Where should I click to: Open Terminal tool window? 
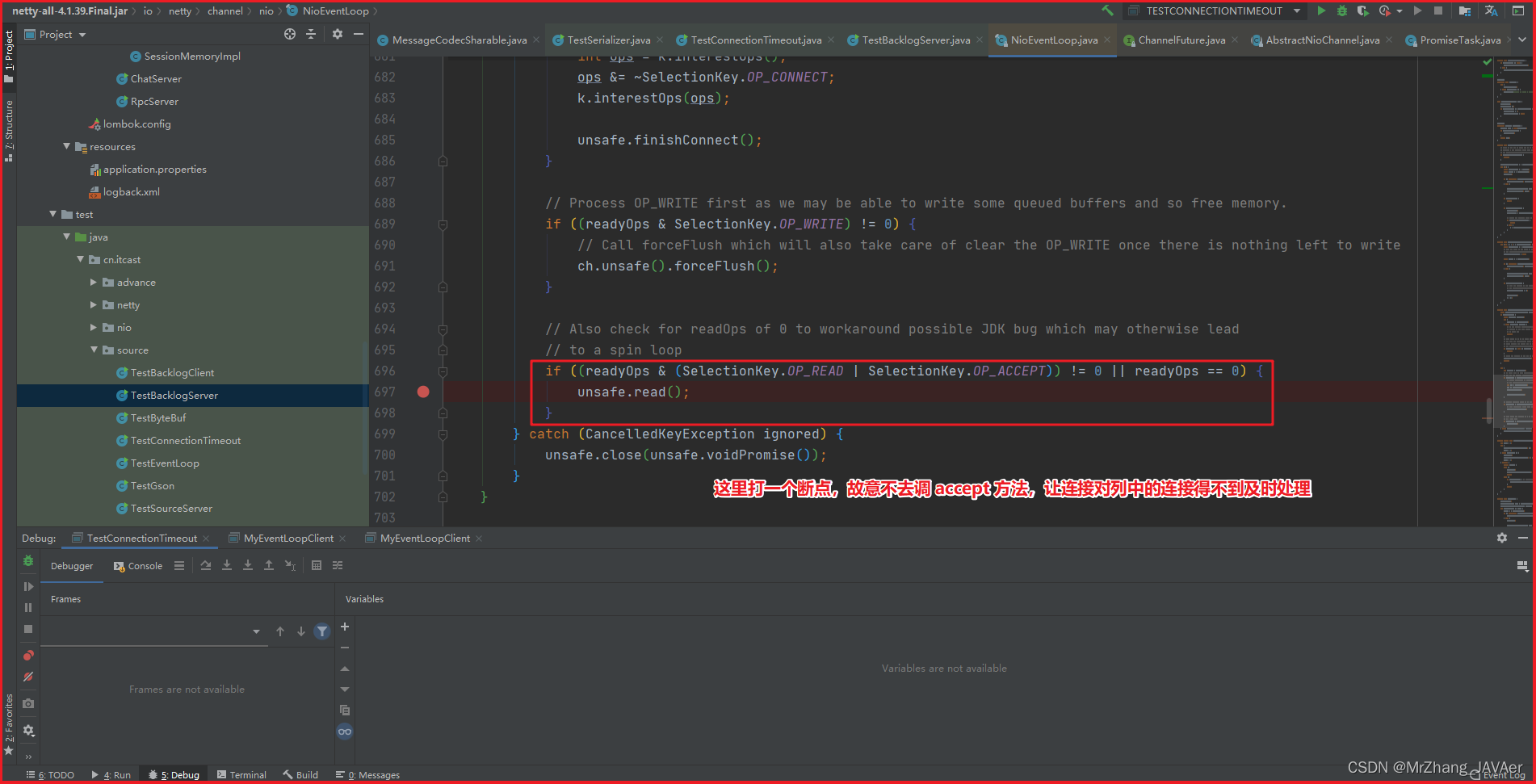coord(241,774)
